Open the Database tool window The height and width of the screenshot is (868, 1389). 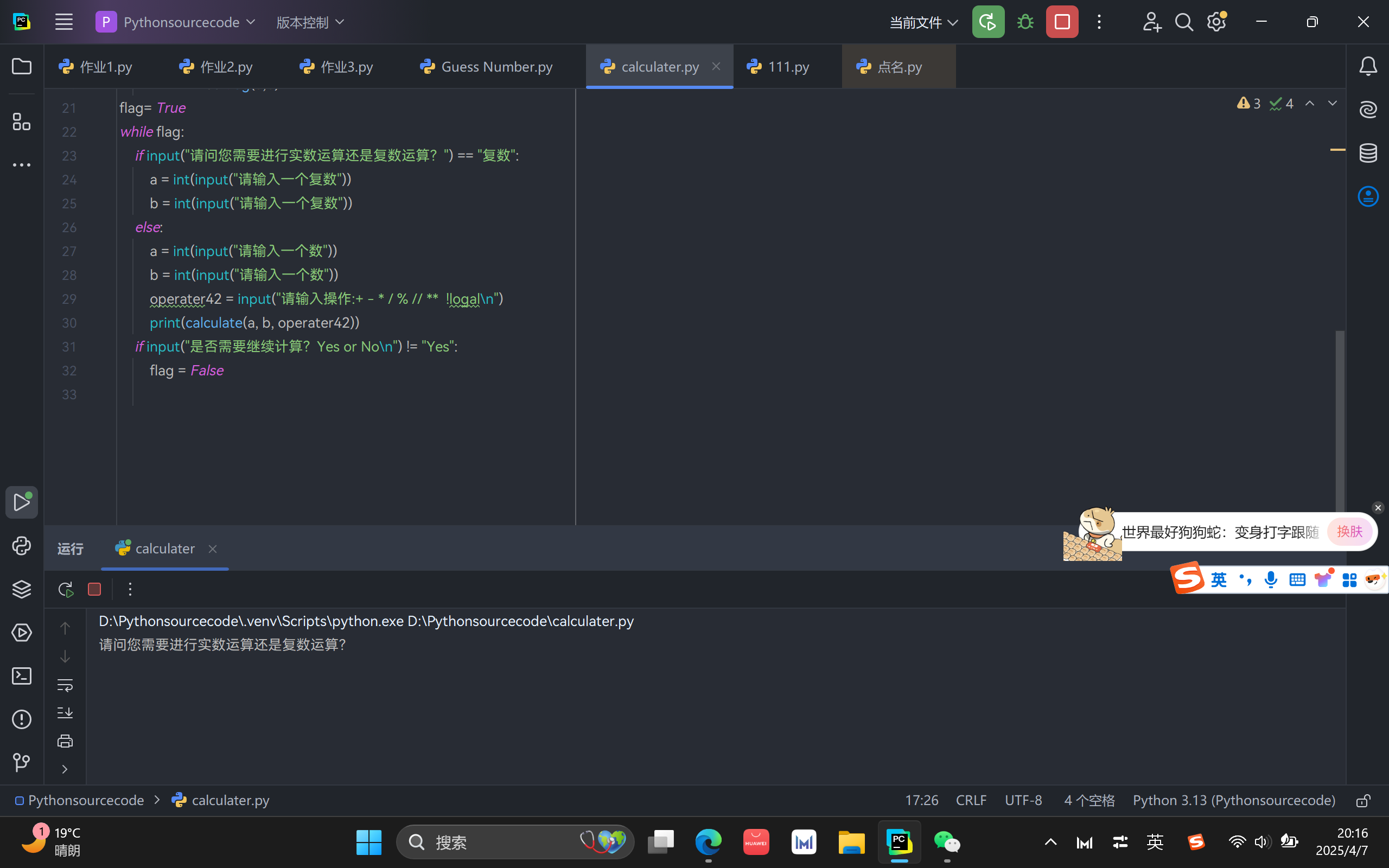click(x=1368, y=152)
